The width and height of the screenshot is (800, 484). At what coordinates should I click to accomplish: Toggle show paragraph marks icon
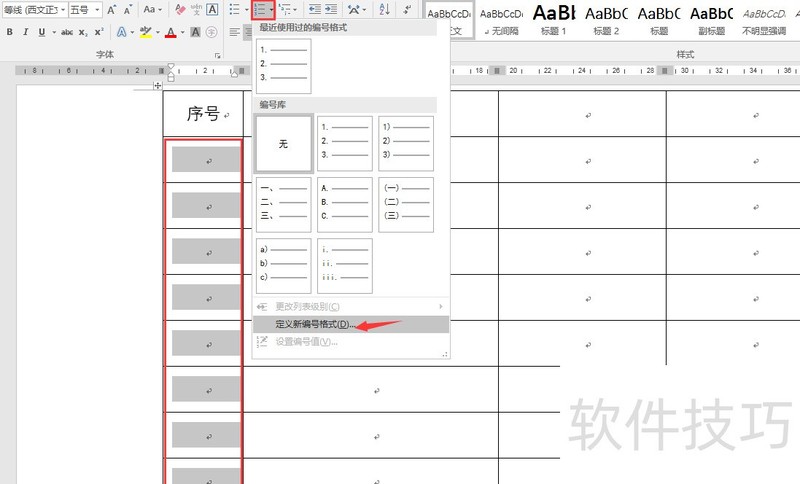[407, 9]
